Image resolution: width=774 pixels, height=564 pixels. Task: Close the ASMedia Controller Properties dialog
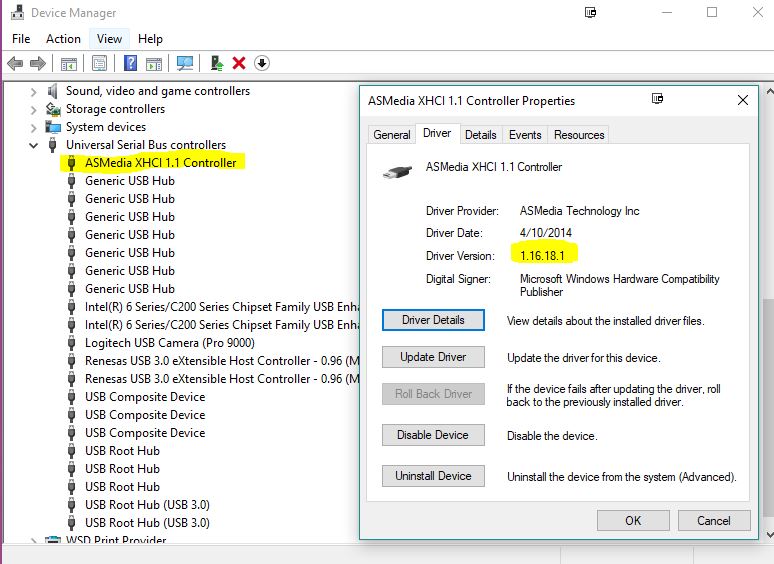[742, 100]
